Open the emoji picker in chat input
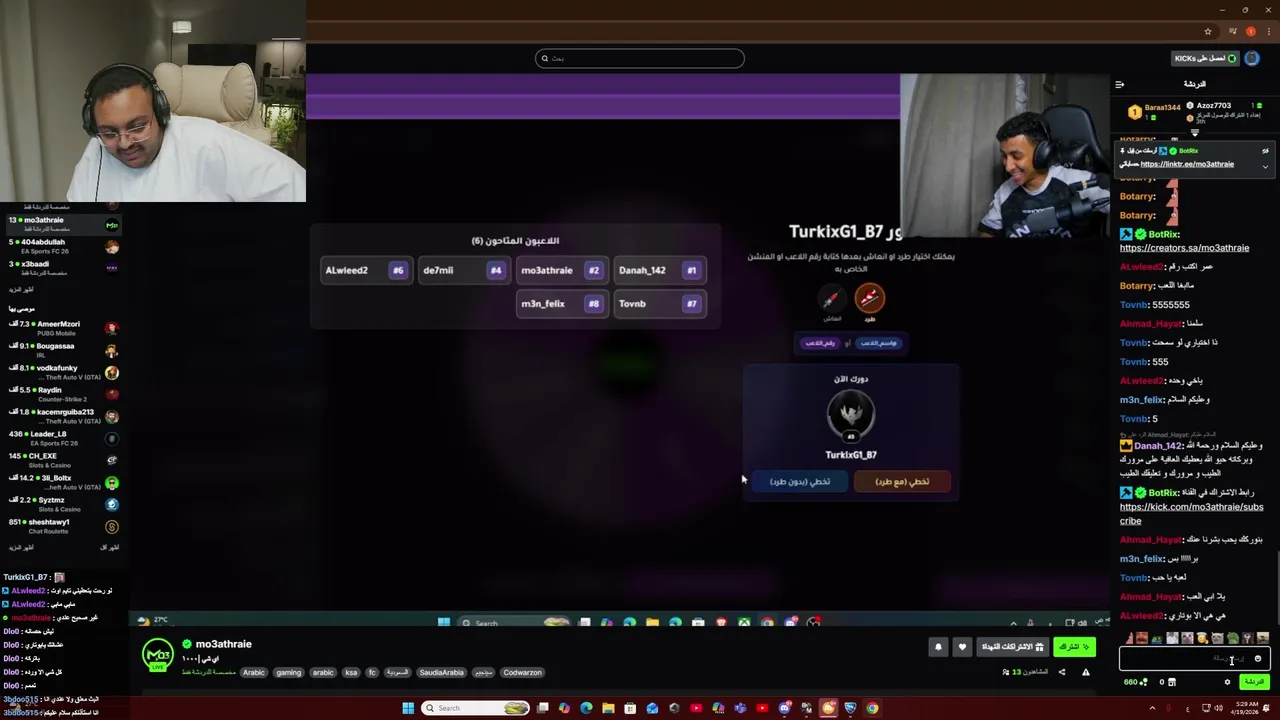 point(1258,659)
